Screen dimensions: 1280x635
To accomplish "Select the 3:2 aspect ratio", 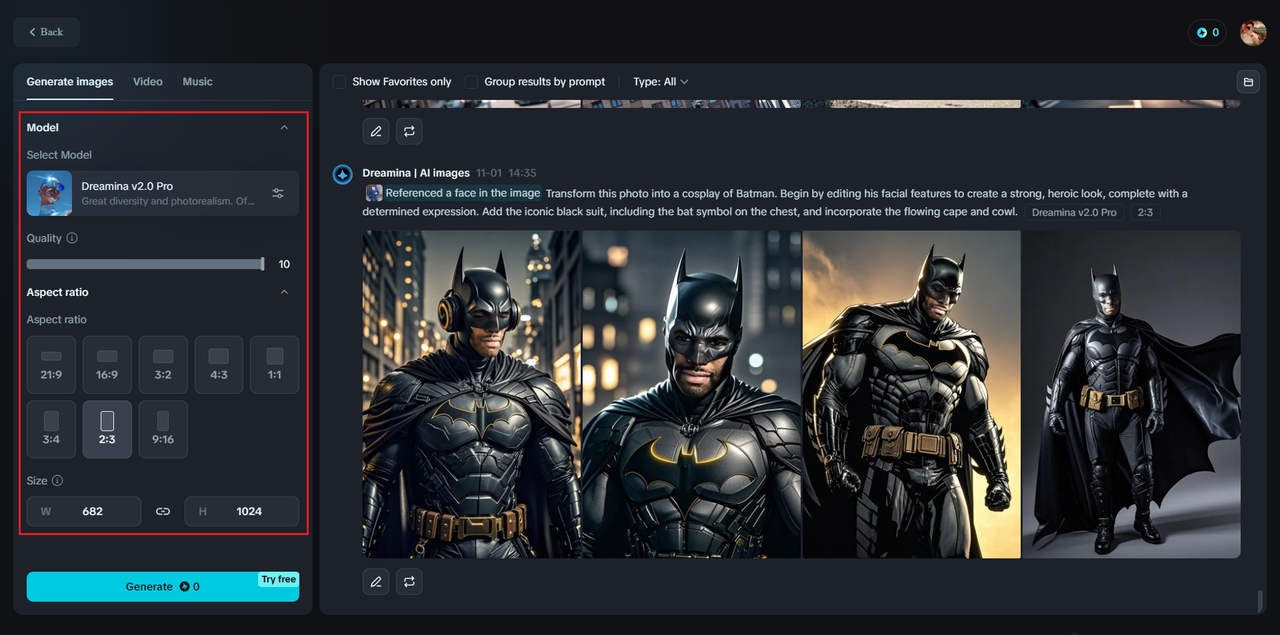I will pyautogui.click(x=163, y=364).
